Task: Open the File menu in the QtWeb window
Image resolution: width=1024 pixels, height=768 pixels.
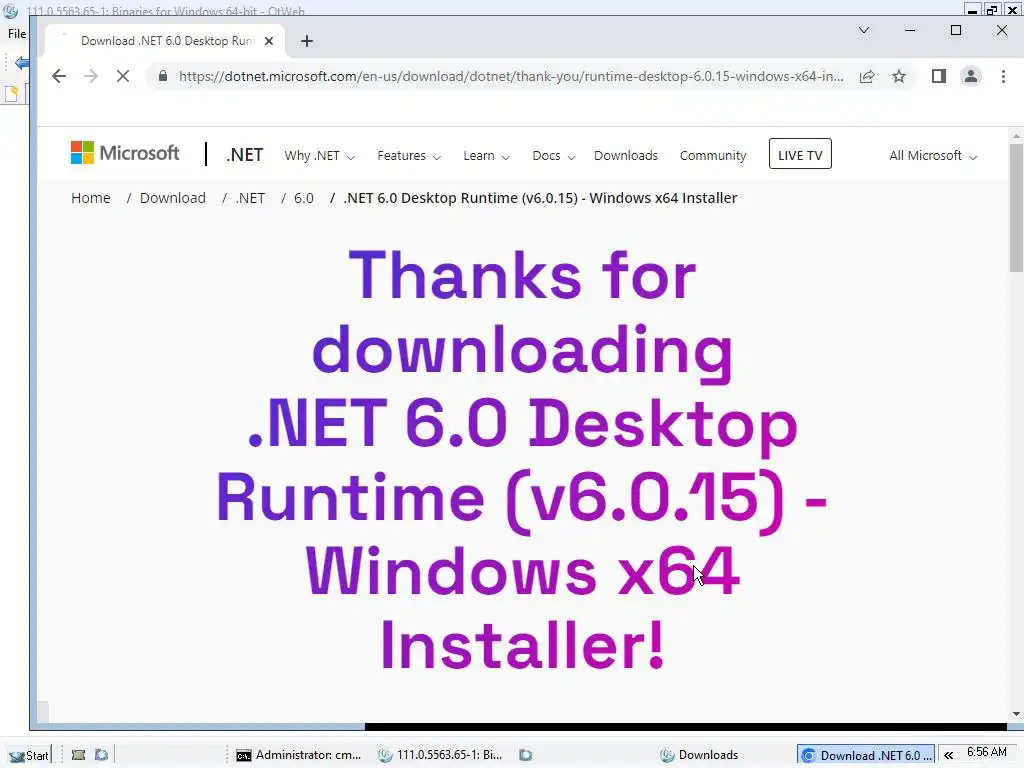Action: coord(17,33)
